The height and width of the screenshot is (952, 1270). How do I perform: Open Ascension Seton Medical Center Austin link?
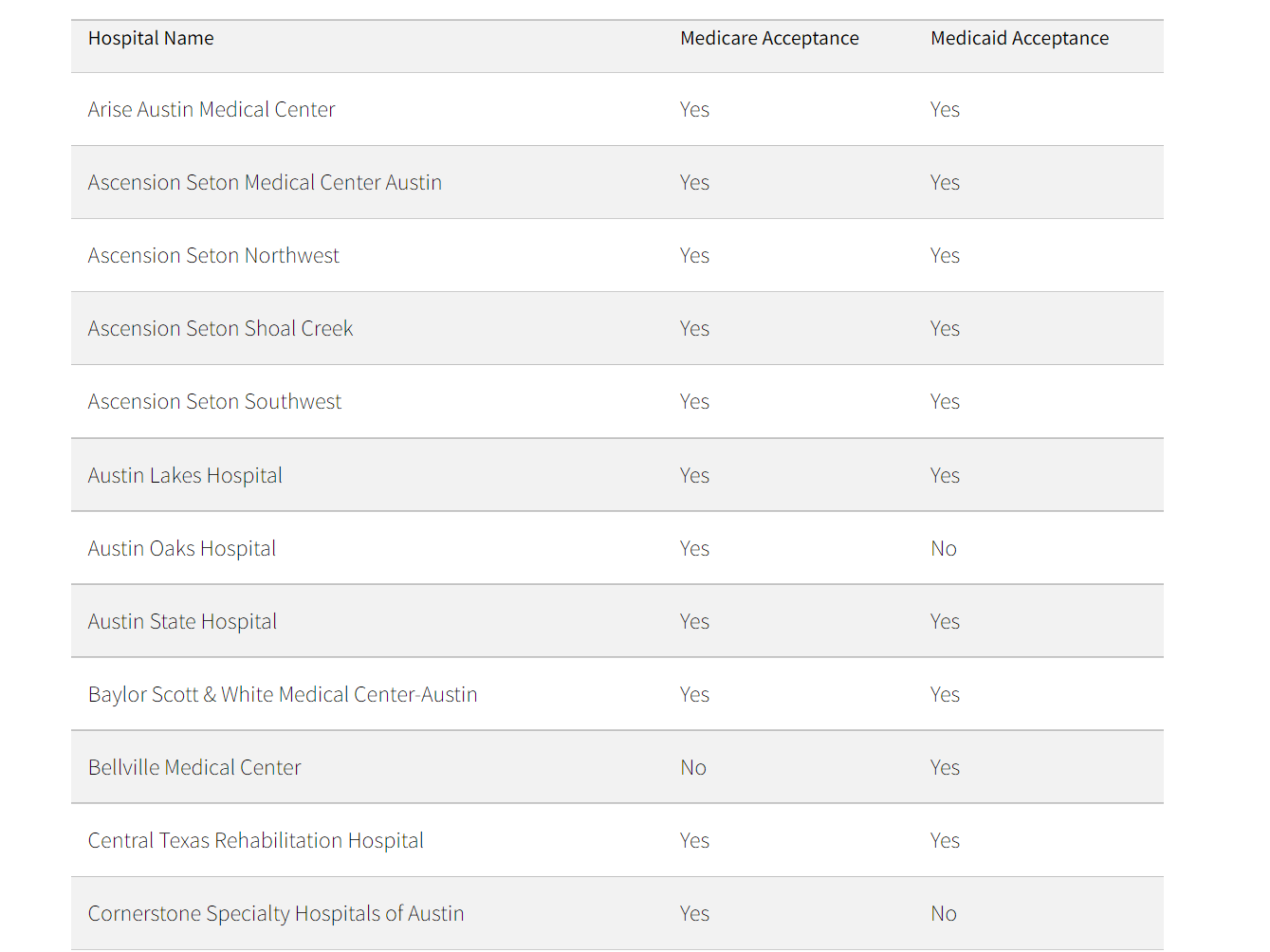[x=265, y=183]
